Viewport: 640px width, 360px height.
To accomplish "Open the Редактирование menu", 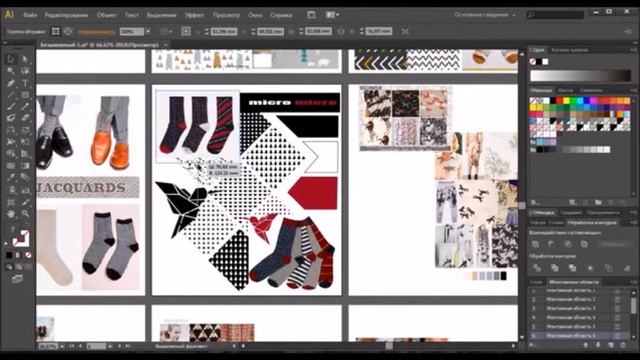I will [66, 15].
